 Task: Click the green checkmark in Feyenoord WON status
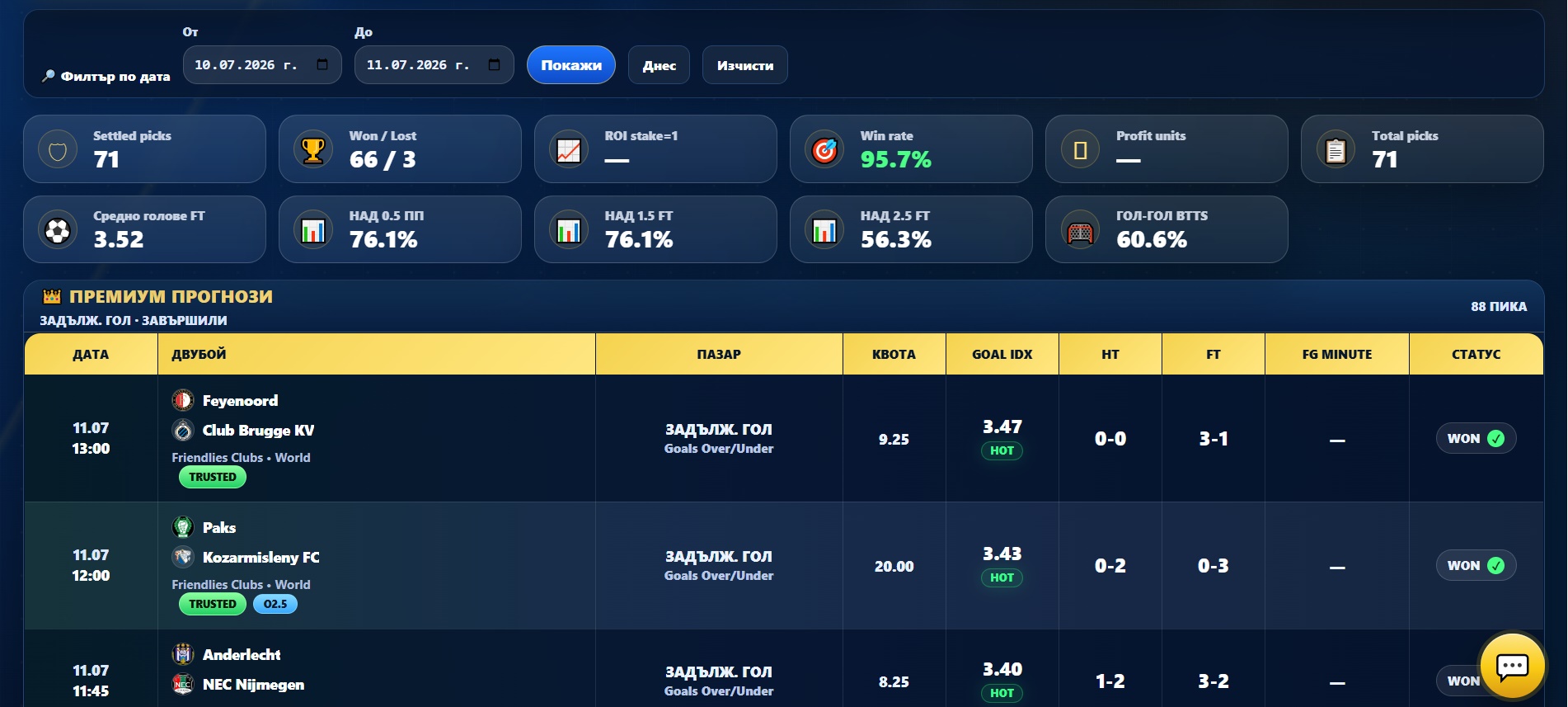pos(1495,439)
